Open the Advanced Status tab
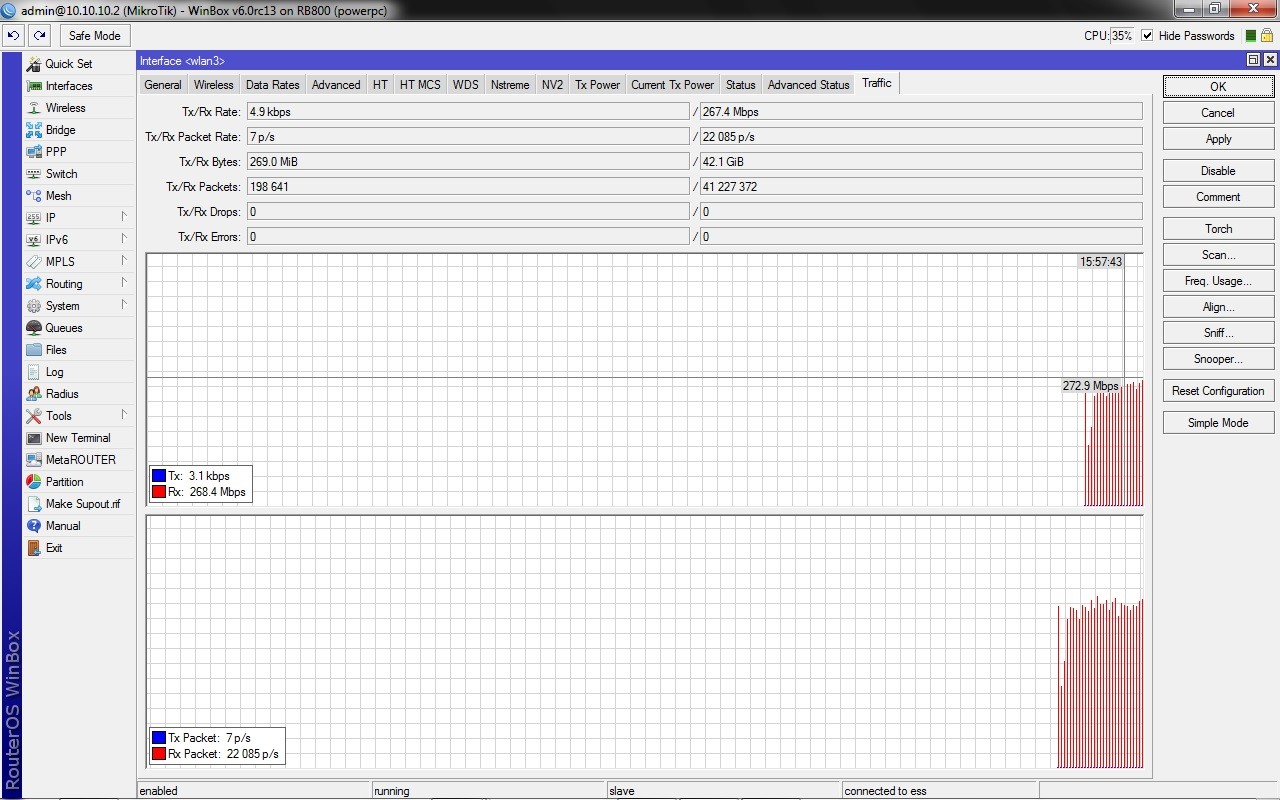The height and width of the screenshot is (800, 1280). pos(808,85)
